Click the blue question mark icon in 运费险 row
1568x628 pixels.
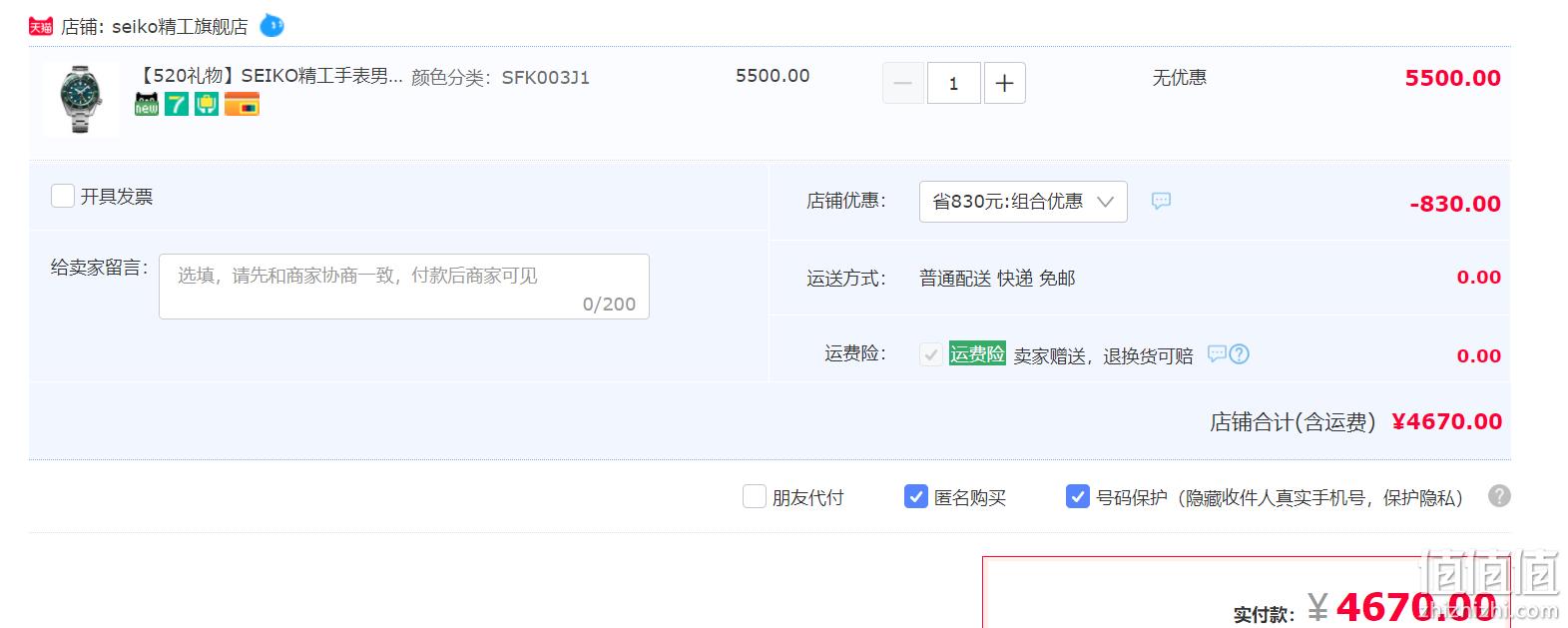[1239, 353]
